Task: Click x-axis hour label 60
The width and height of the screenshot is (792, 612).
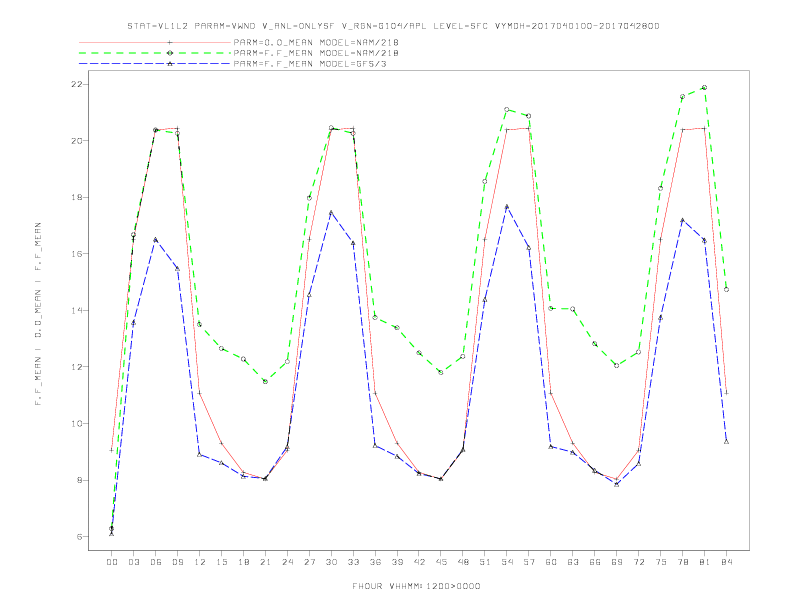Action: coord(551,562)
